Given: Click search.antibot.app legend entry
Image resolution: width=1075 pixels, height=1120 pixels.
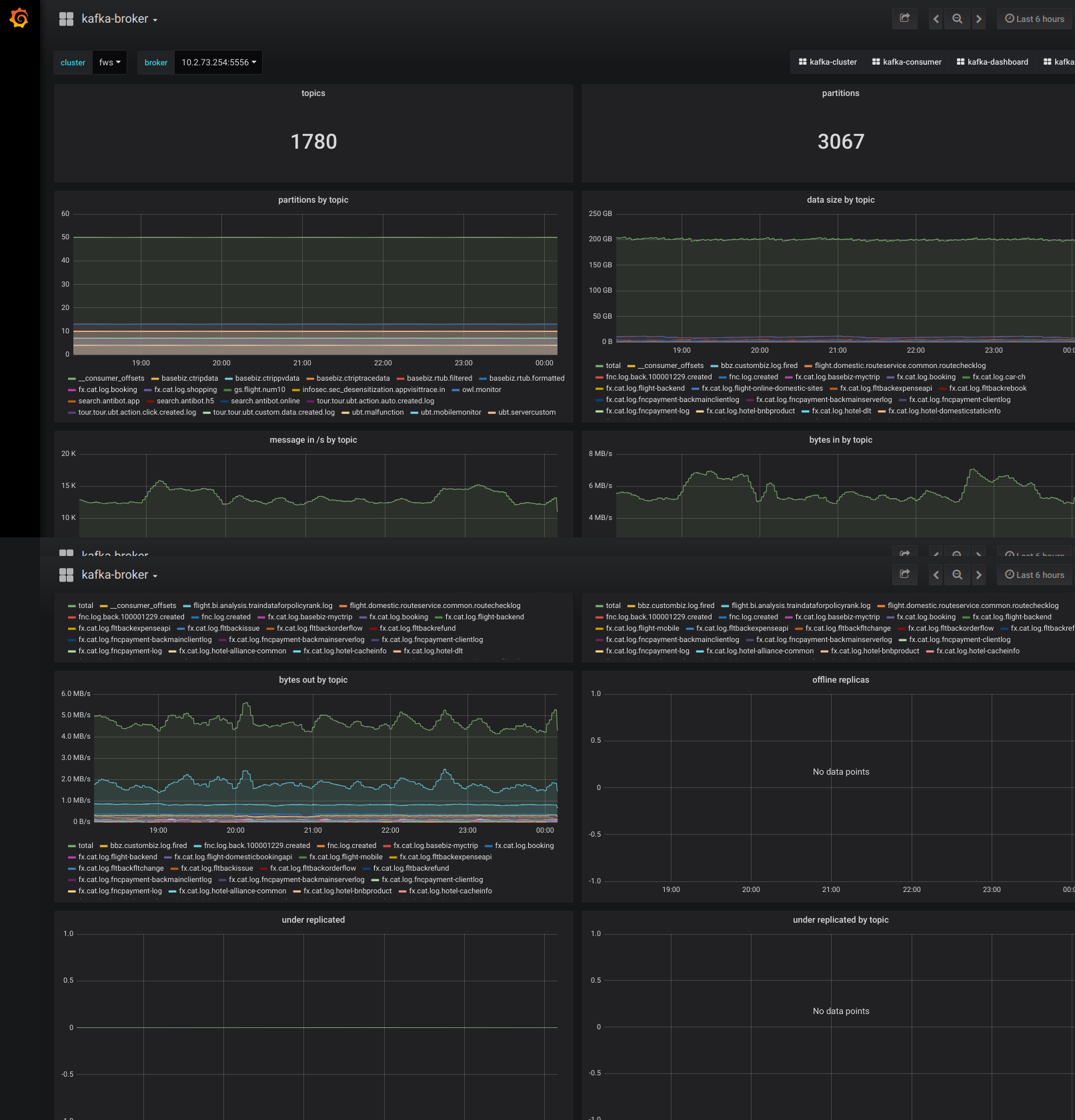Looking at the screenshot, I should (x=109, y=401).
